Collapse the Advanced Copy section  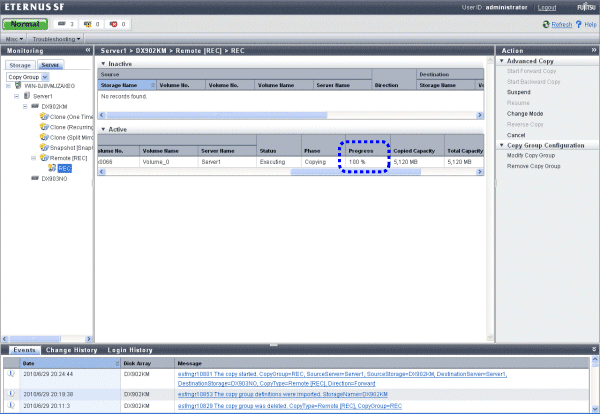502,61
